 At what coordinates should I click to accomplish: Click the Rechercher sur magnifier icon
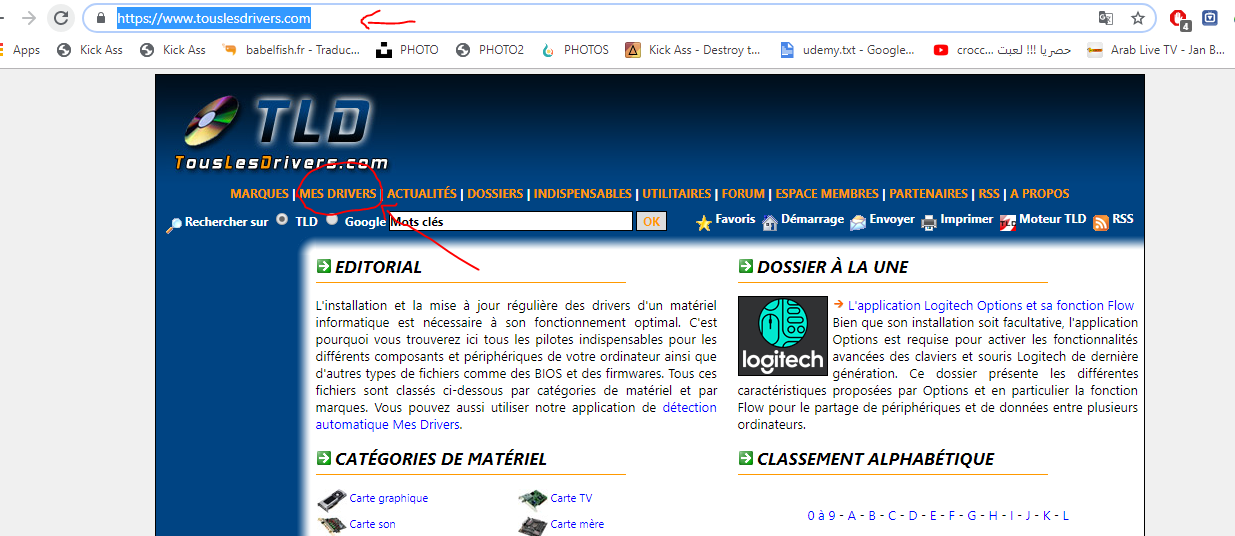pos(174,225)
